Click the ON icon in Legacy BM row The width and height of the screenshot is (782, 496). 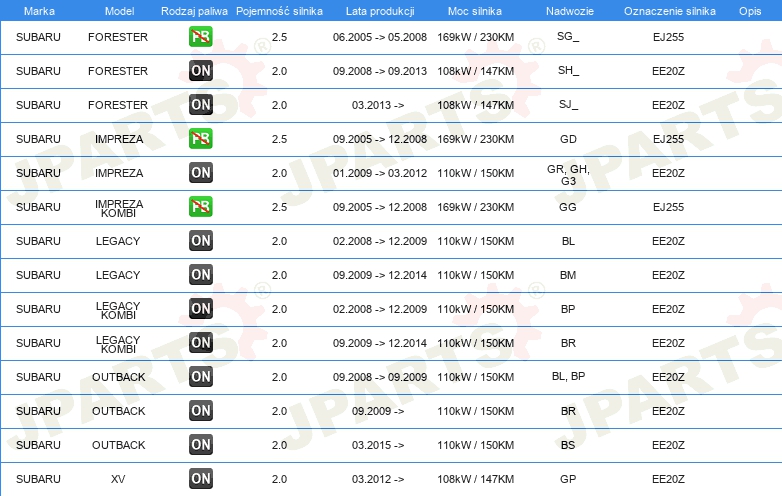(201, 275)
